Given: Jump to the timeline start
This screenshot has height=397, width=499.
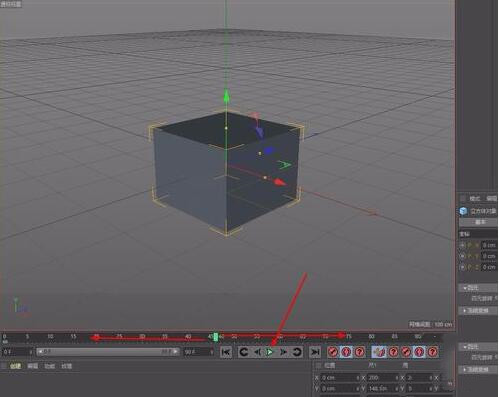Looking at the screenshot, I should point(226,352).
